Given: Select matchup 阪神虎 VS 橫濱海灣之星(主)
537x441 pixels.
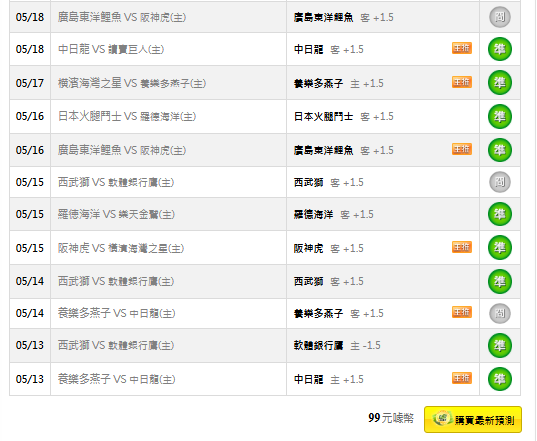Looking at the screenshot, I should 121,248.
